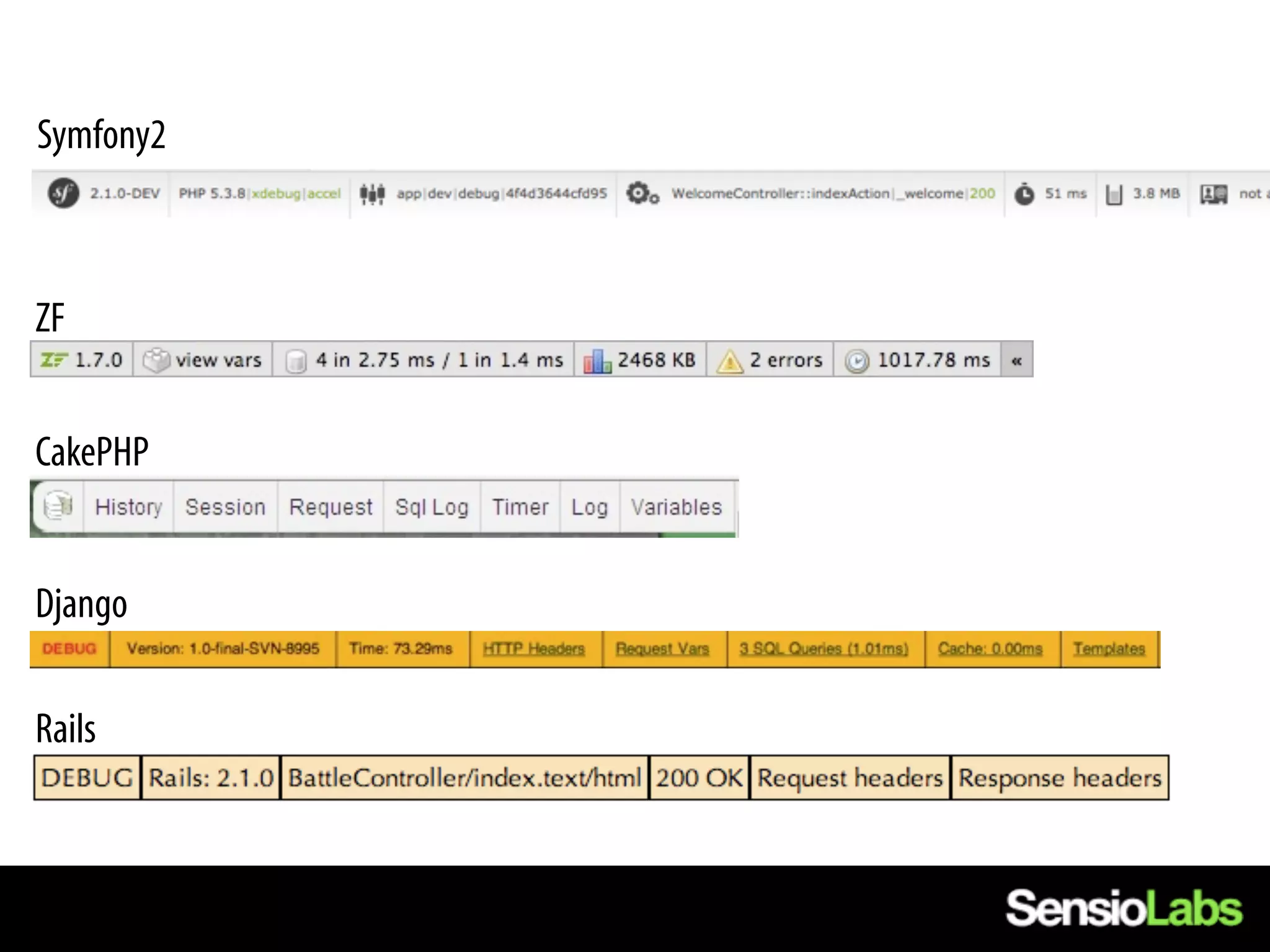Click the bar chart icon beside 2468 KB
This screenshot has width=1270, height=952.
597,361
